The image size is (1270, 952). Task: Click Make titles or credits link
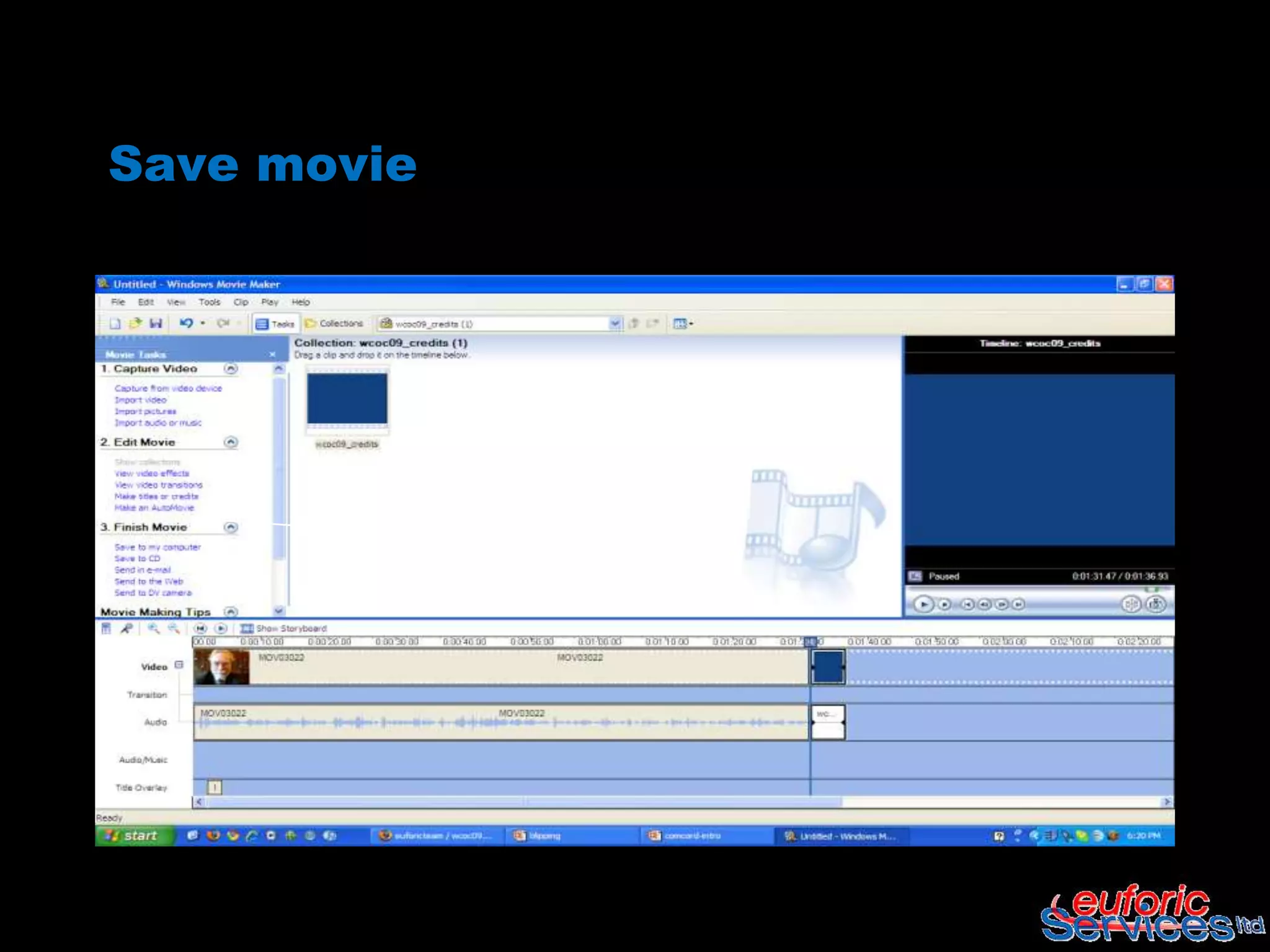[156, 496]
